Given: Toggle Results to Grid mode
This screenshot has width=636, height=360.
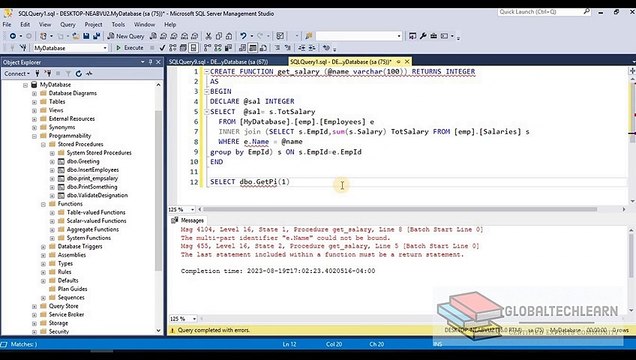Looking at the screenshot, I should tap(253, 48).
